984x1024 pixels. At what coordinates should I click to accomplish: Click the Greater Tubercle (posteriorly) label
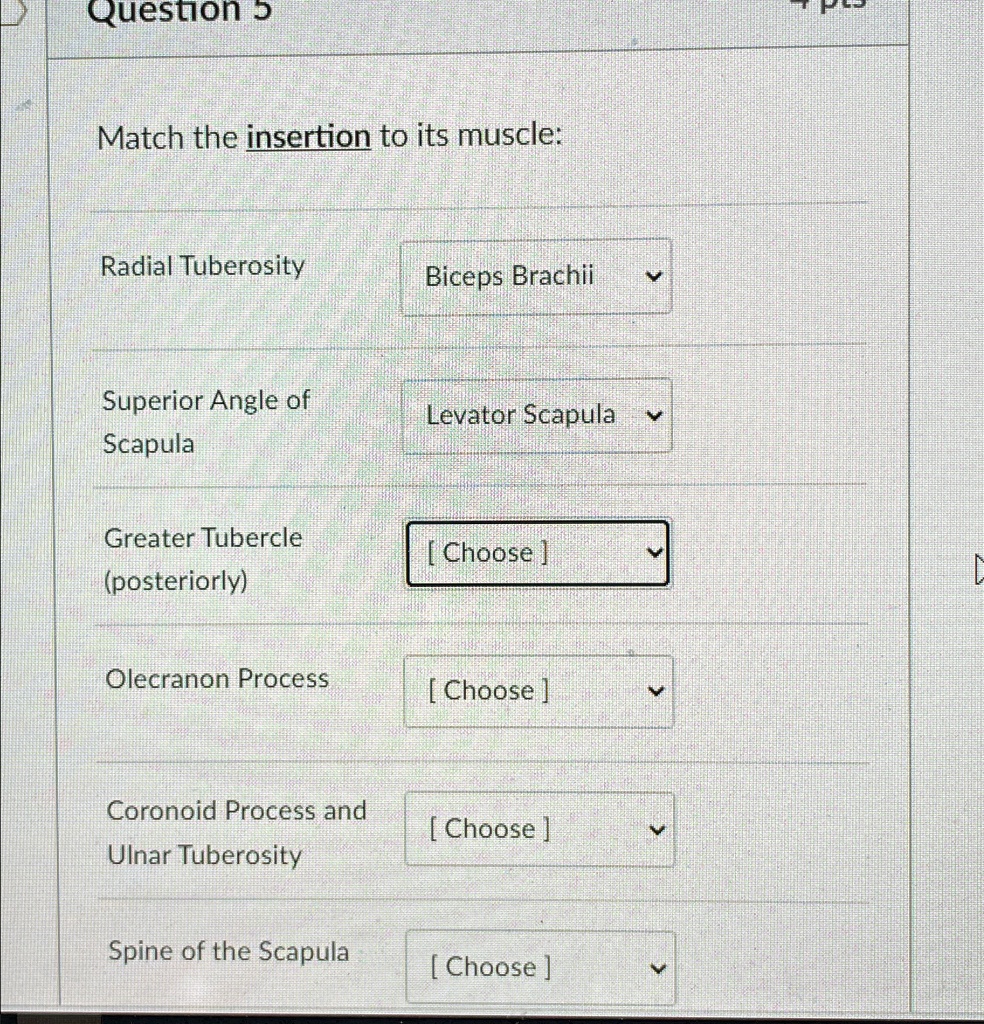(x=202, y=558)
